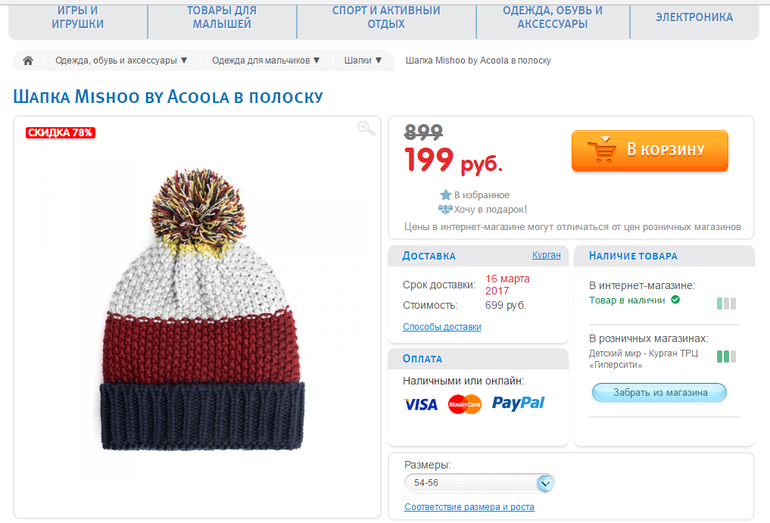Click the home icon in breadcrumbs

click(x=28, y=60)
